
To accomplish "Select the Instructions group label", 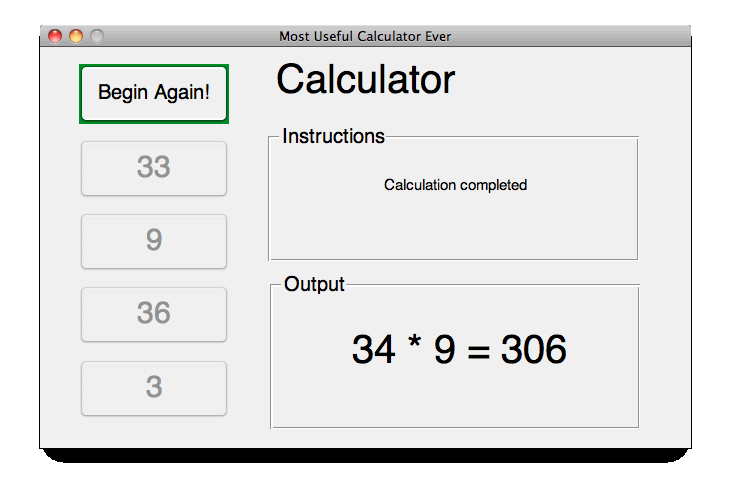I will point(333,137).
